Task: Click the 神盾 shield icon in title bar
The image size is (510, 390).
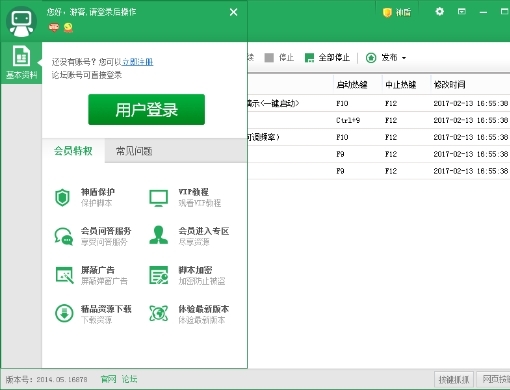Action: [x=387, y=13]
